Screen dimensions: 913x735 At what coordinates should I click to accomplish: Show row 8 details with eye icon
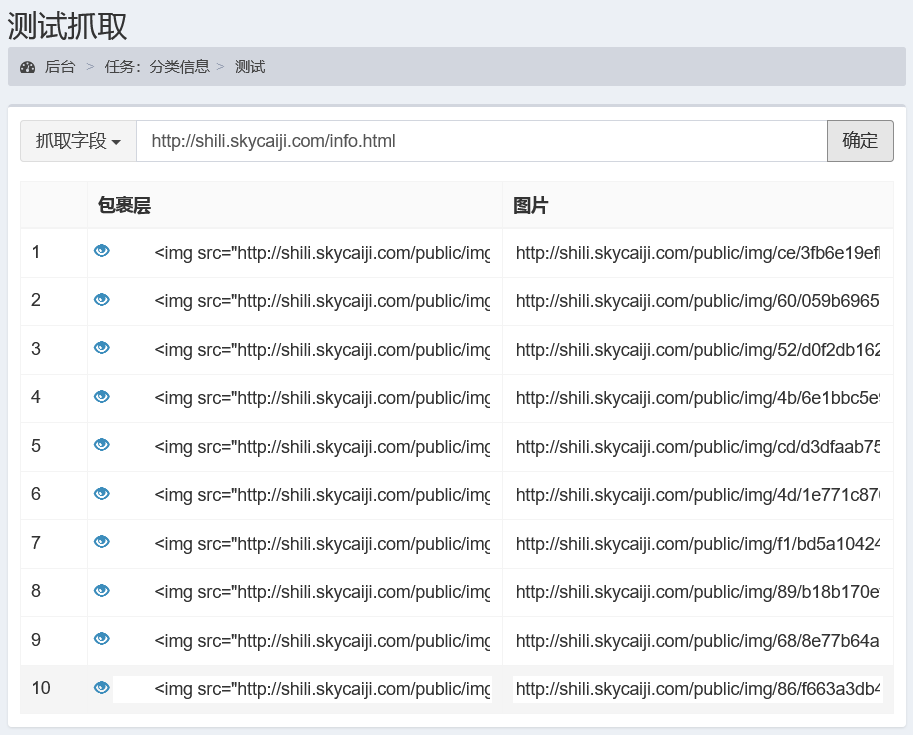click(101, 591)
